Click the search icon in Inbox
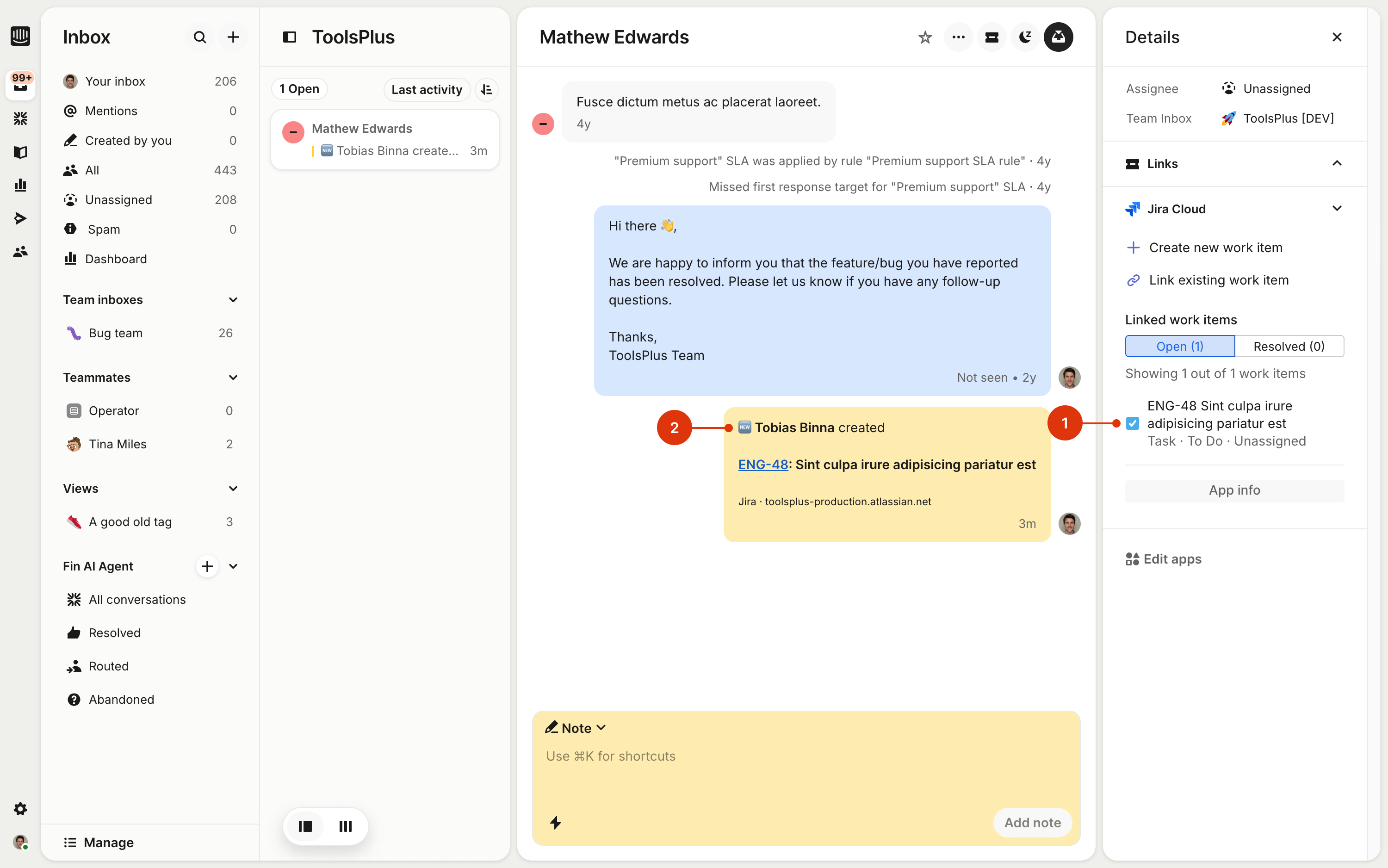1388x868 pixels. pos(199,37)
